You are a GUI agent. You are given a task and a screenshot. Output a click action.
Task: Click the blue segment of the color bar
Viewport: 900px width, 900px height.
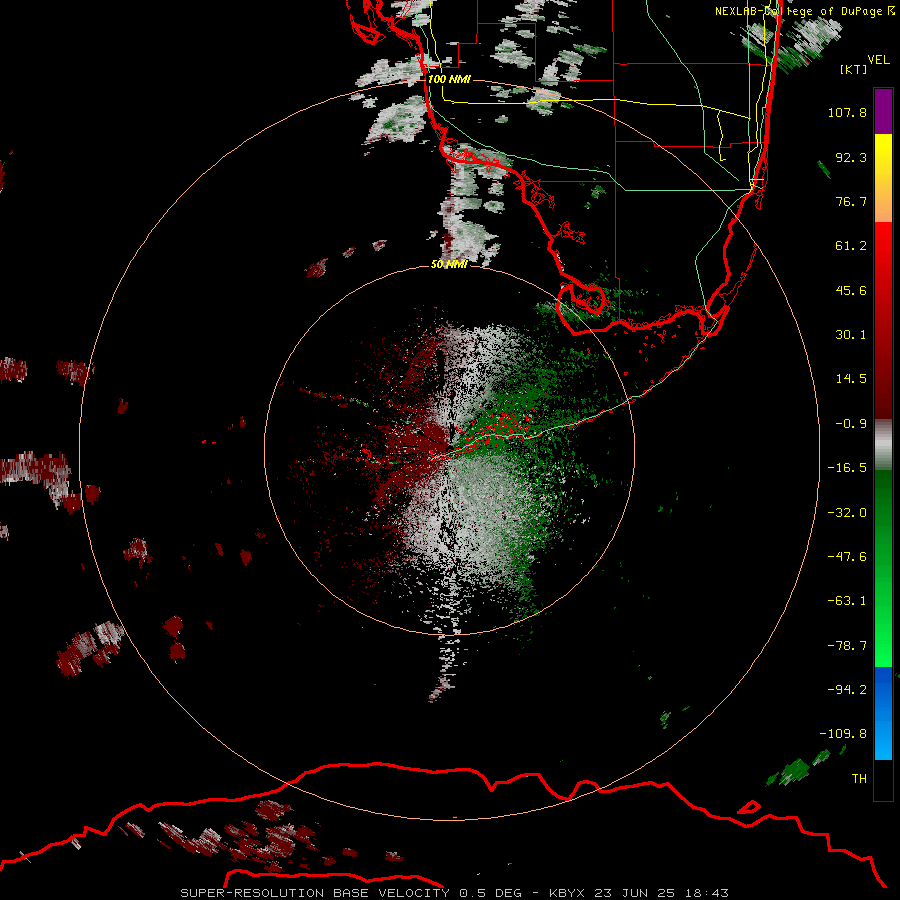[x=883, y=713]
